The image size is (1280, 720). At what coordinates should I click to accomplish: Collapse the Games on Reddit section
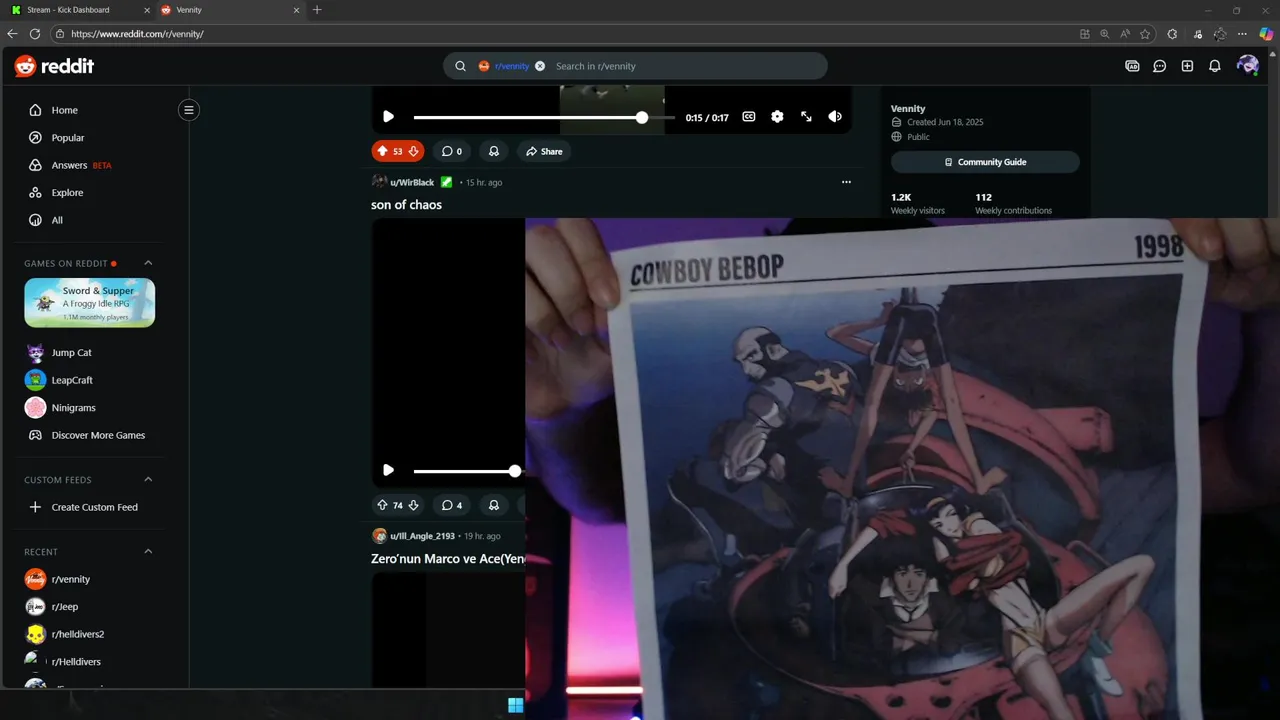148,263
